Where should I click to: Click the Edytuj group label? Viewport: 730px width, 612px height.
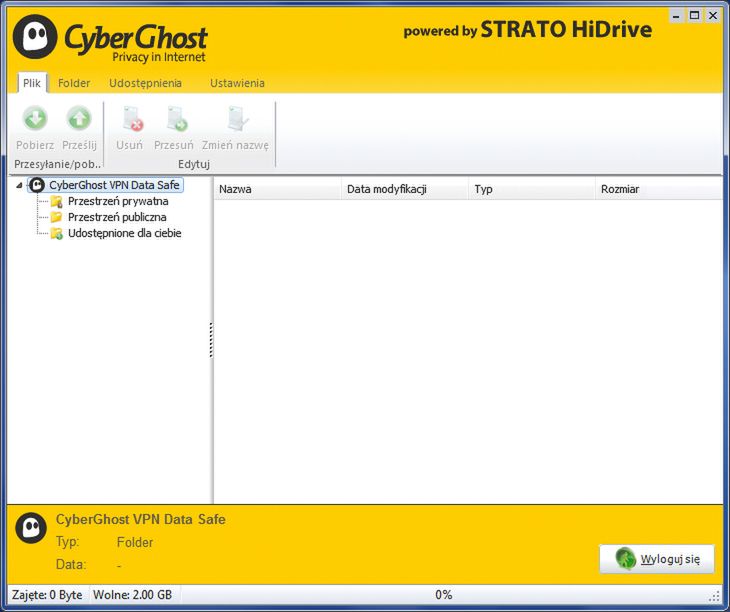194,164
